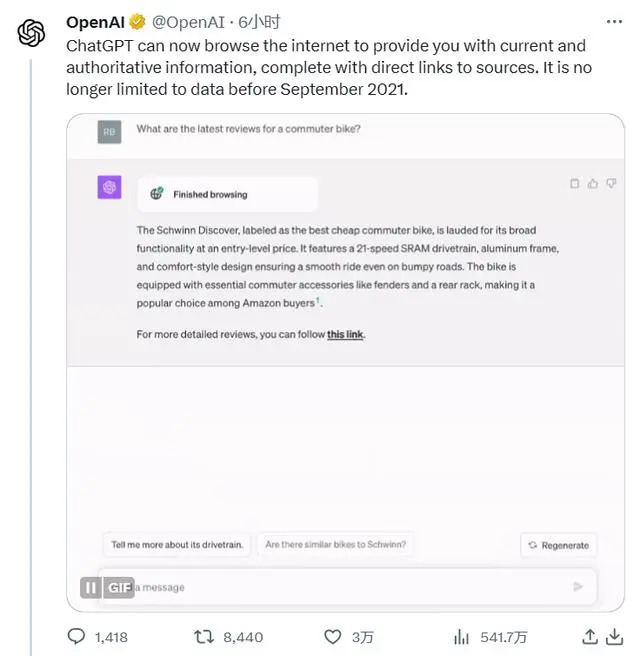The image size is (640, 656).
Task: Select 'Tell me more about its drivetrain' suggestion
Action: pos(176,545)
